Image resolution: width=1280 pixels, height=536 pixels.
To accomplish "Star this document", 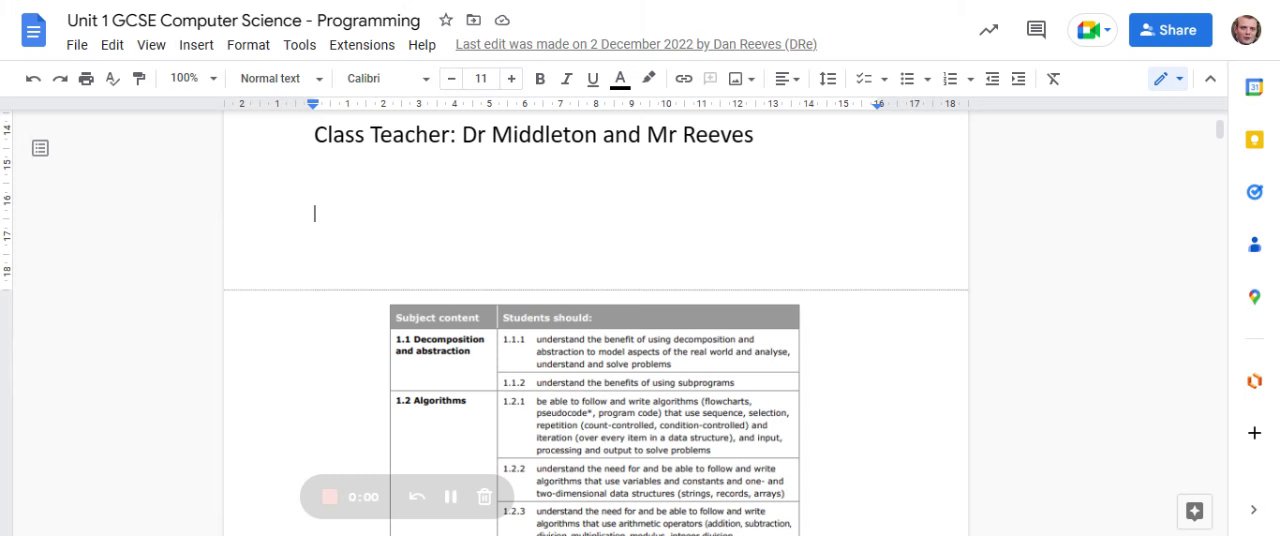I will (x=446, y=20).
